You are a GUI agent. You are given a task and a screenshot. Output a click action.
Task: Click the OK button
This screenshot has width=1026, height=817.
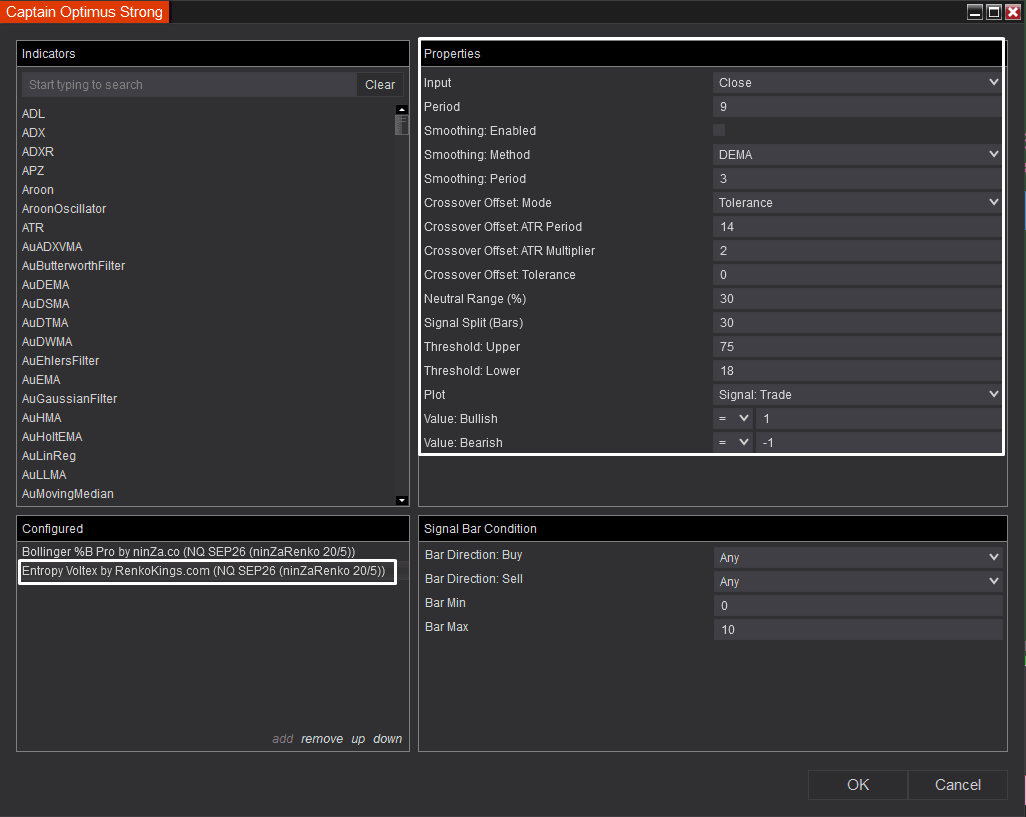click(x=858, y=785)
